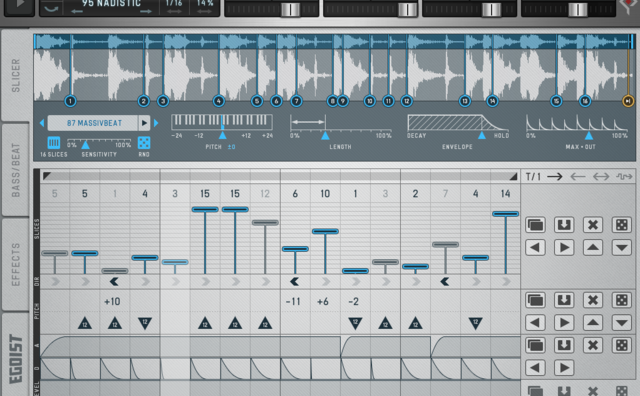Shift pitch row right with arrow
This screenshot has width=640, height=396.
[x=564, y=323]
